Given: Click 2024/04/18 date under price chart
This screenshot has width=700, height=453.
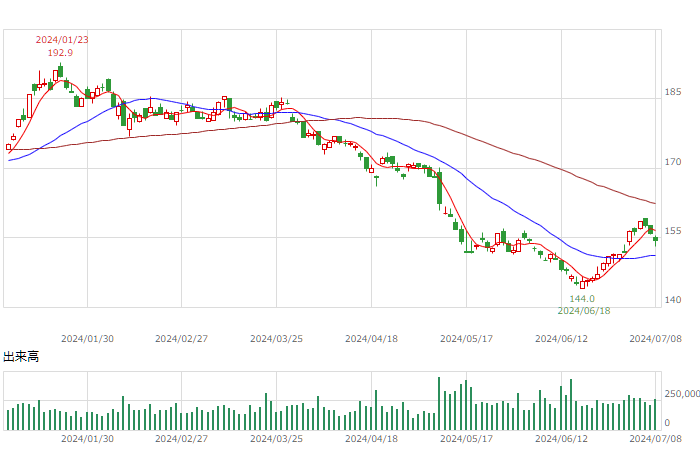Looking at the screenshot, I should click(x=371, y=339).
